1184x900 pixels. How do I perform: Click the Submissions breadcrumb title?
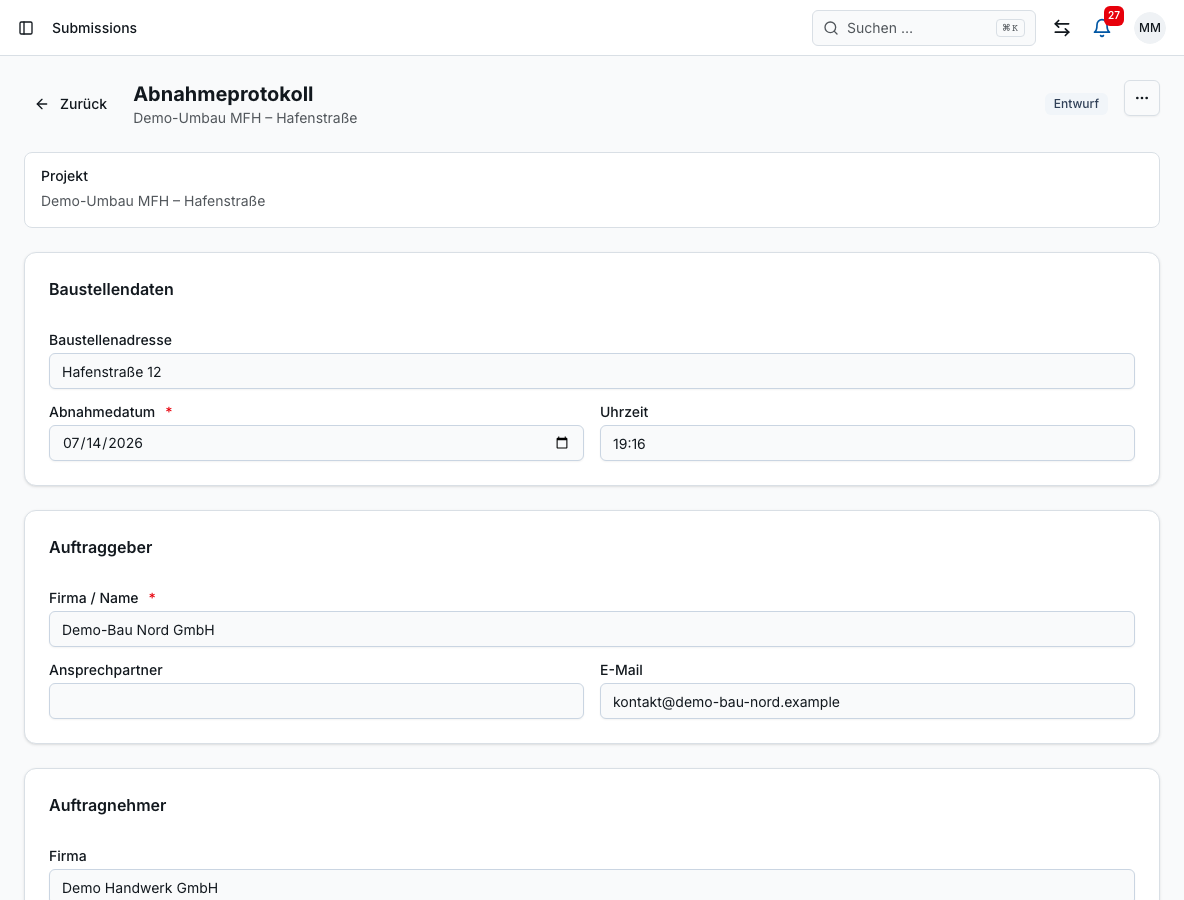click(94, 28)
